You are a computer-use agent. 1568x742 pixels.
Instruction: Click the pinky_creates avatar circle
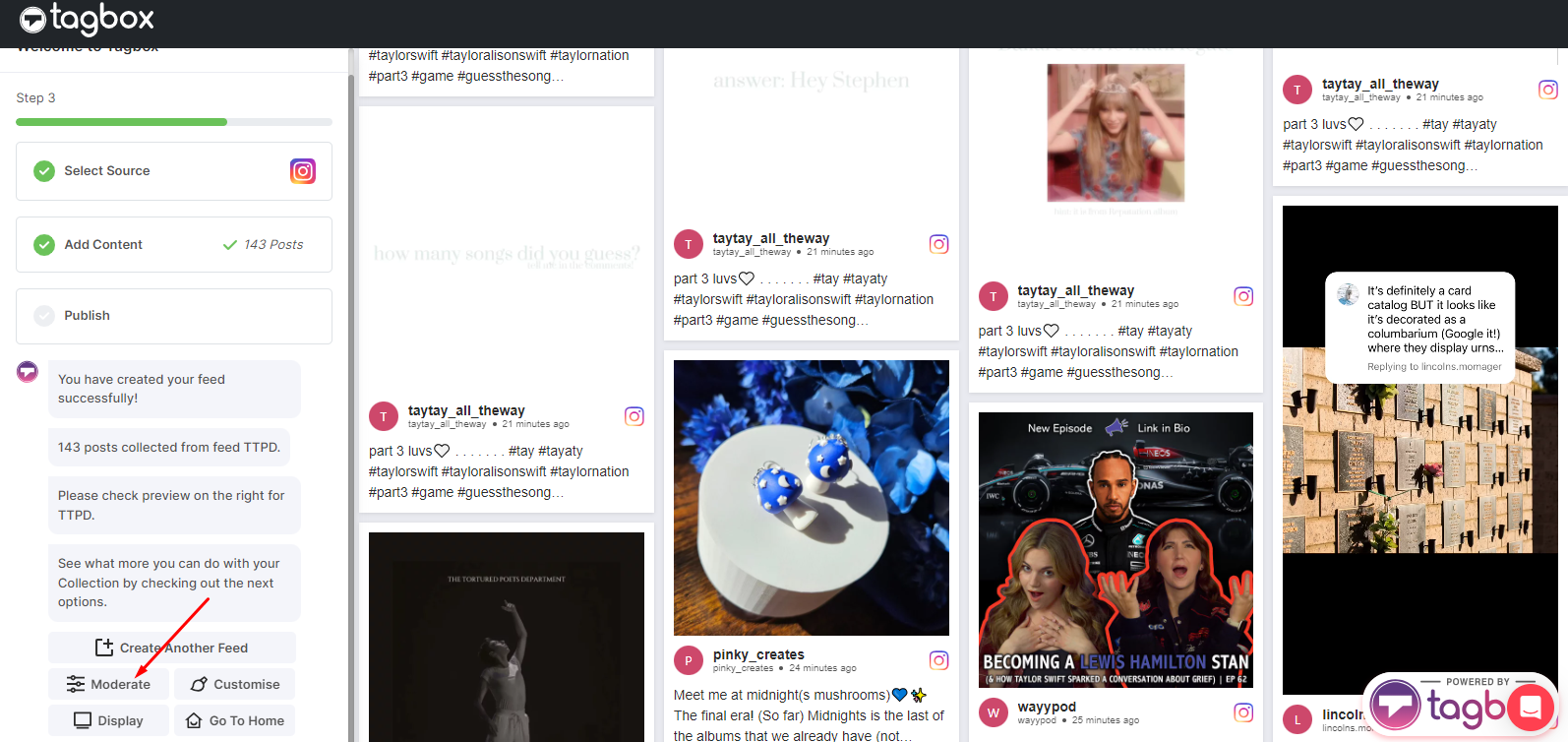pyautogui.click(x=689, y=660)
